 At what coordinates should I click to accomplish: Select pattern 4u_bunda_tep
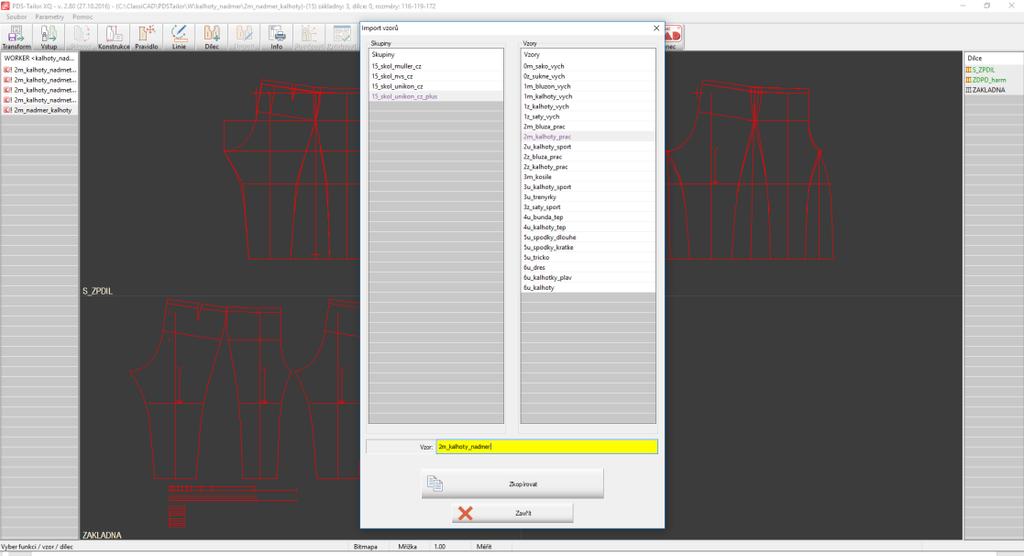click(588, 217)
